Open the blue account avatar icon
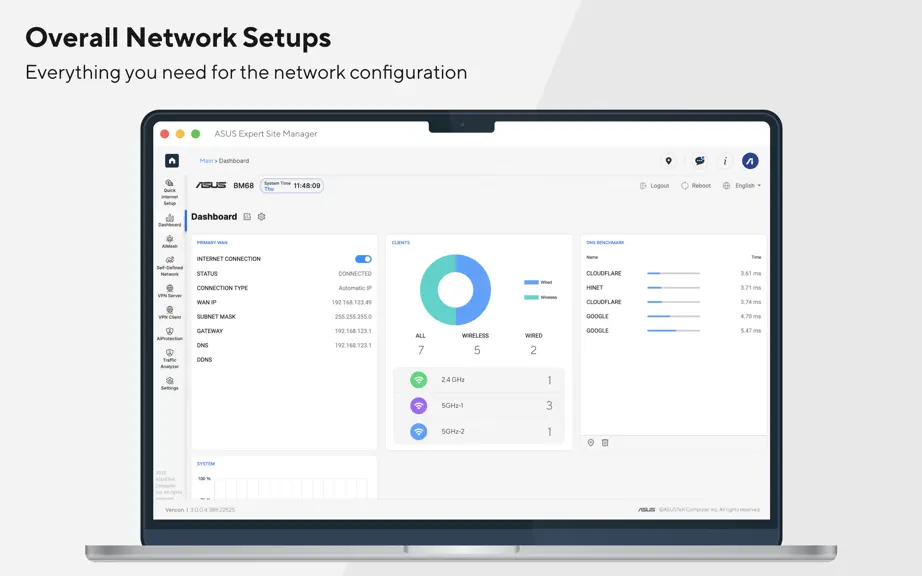 click(x=750, y=160)
